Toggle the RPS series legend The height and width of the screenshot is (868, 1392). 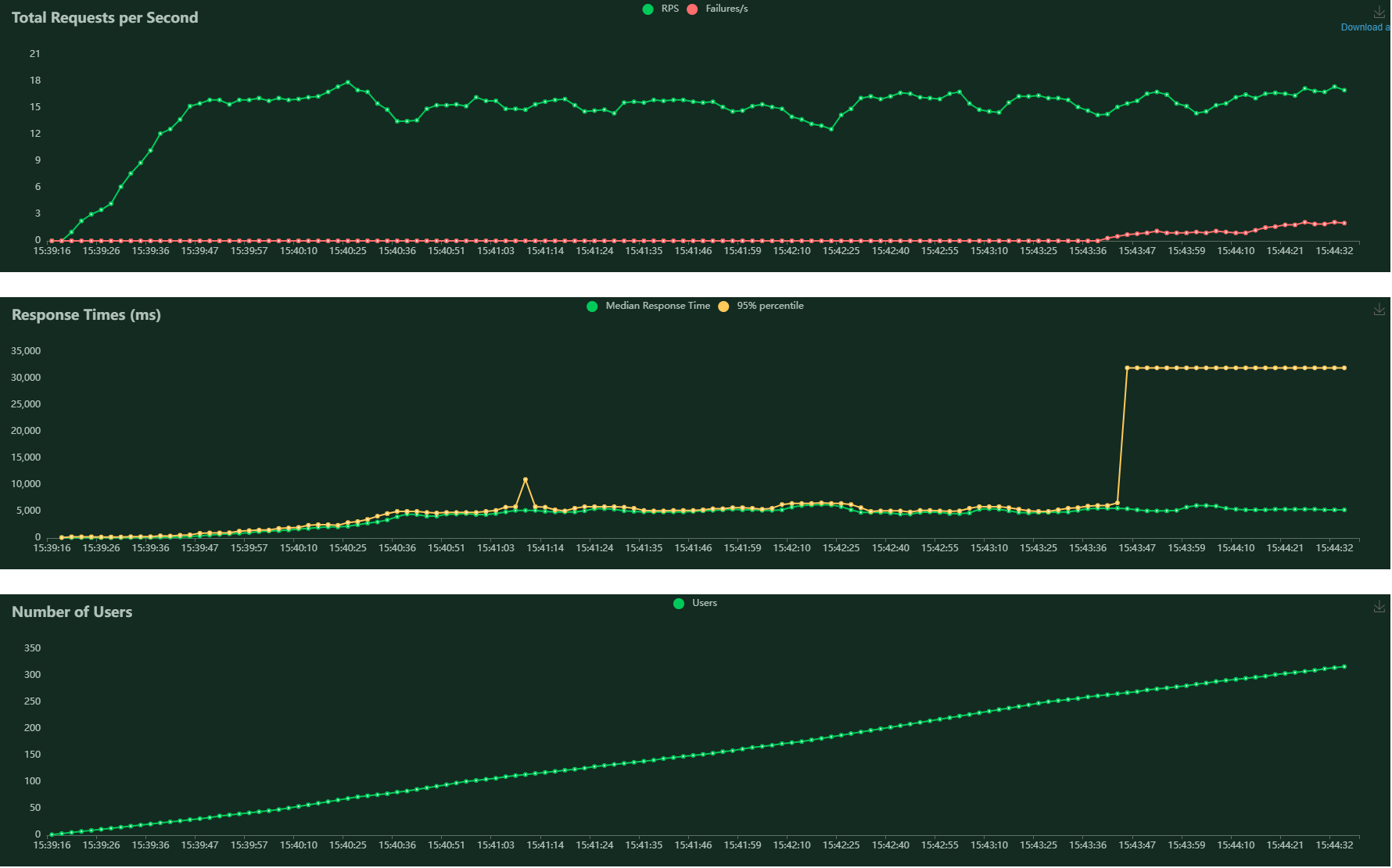(661, 9)
